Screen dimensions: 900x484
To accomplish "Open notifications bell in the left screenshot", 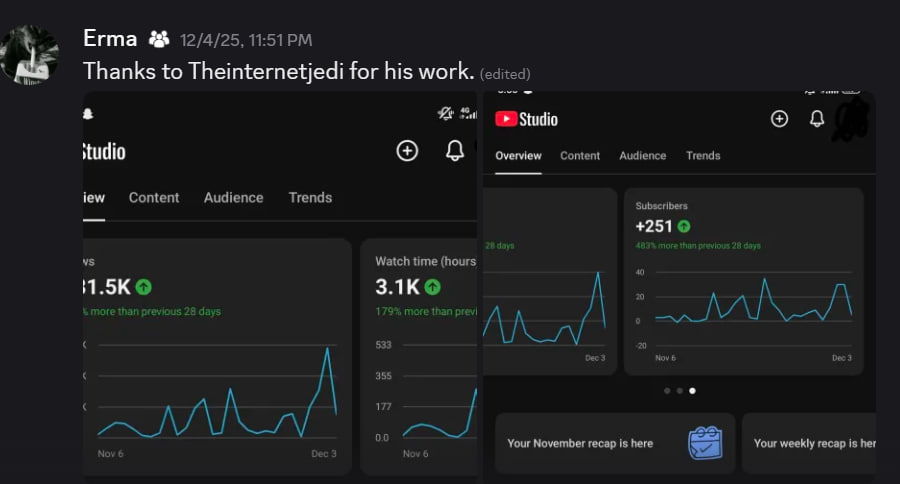I will 455,151.
